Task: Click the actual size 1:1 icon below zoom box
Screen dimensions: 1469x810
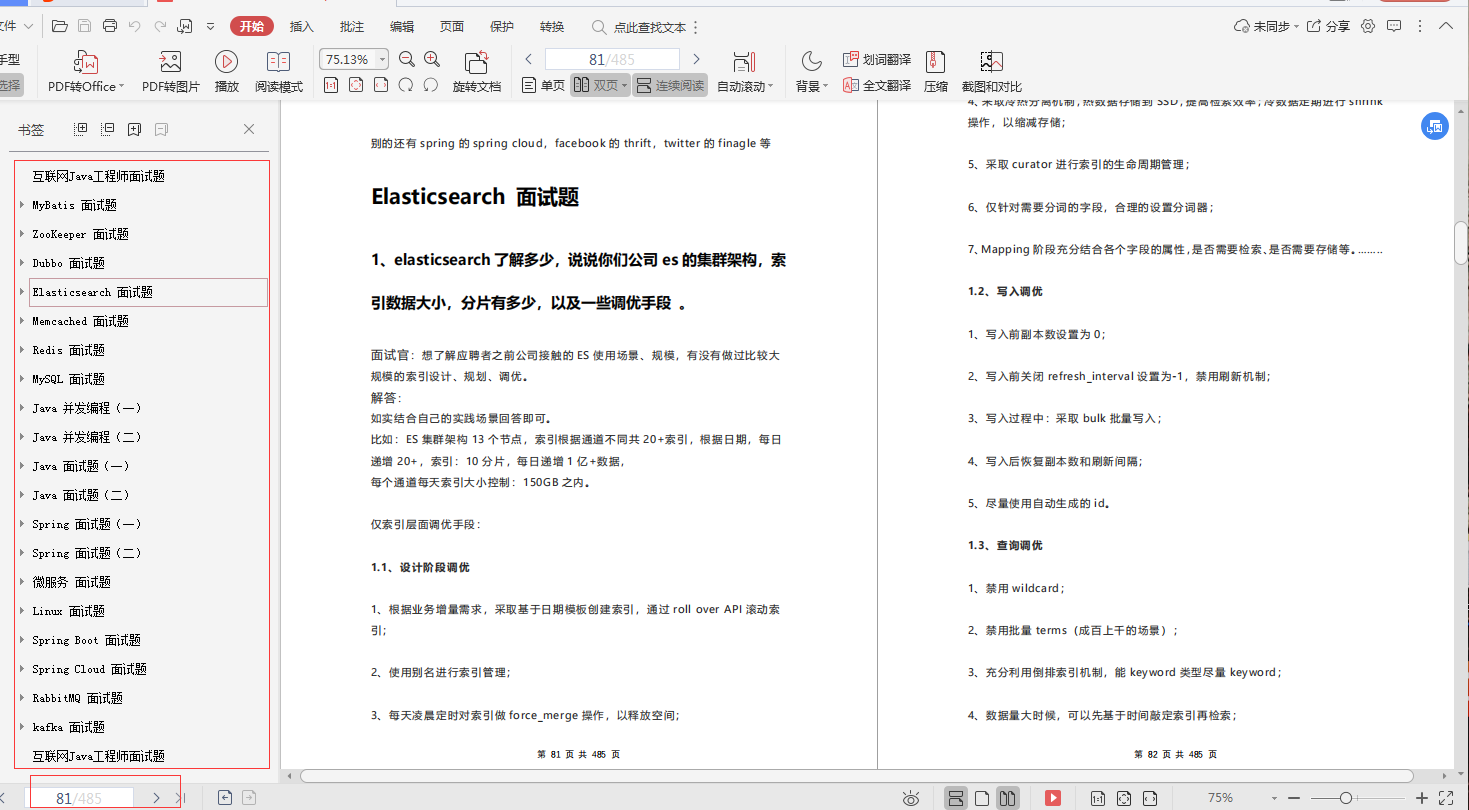Action: click(331, 85)
